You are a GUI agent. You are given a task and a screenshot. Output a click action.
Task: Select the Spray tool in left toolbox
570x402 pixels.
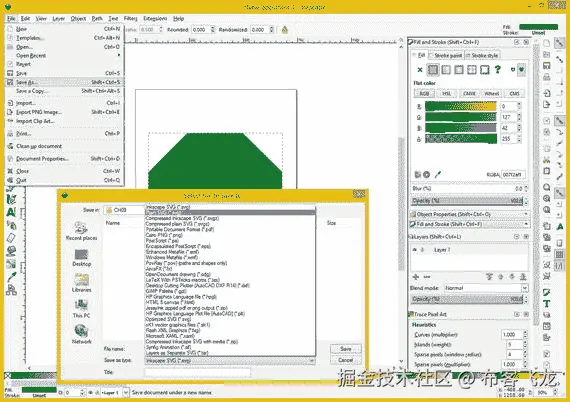(11, 225)
